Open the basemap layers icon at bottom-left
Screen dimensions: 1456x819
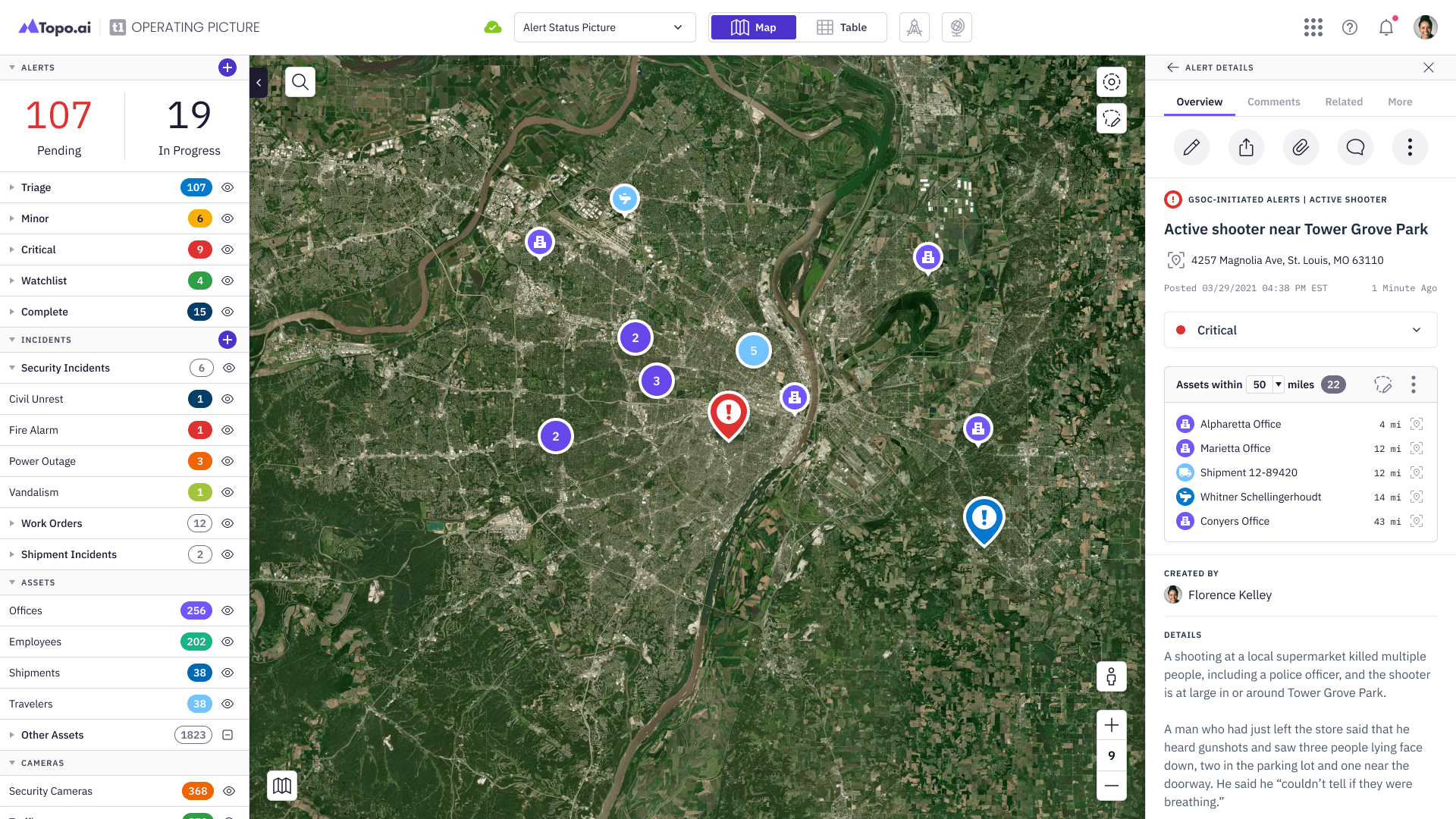(282, 786)
